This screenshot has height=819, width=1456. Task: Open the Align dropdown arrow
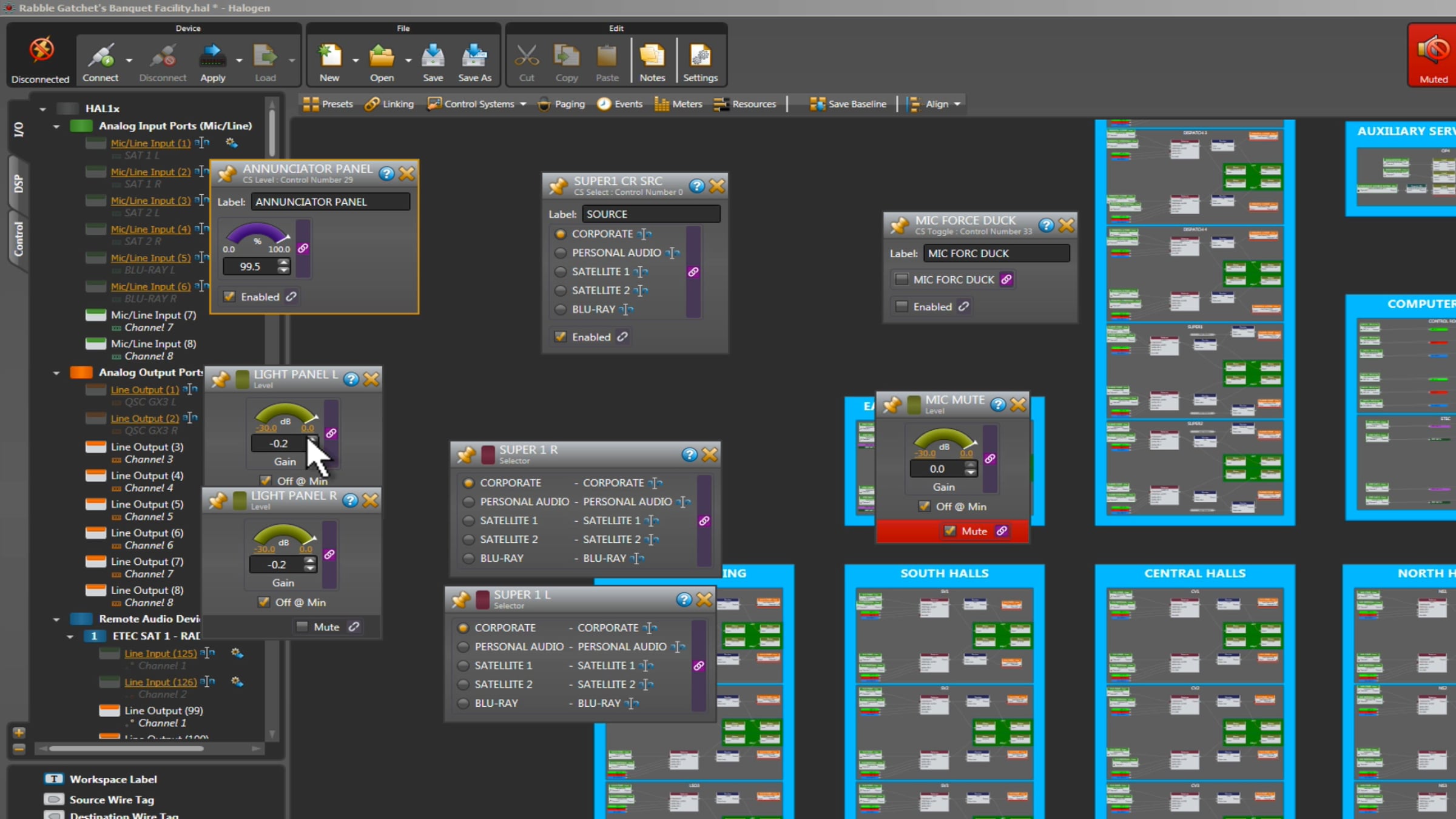pyautogui.click(x=957, y=104)
